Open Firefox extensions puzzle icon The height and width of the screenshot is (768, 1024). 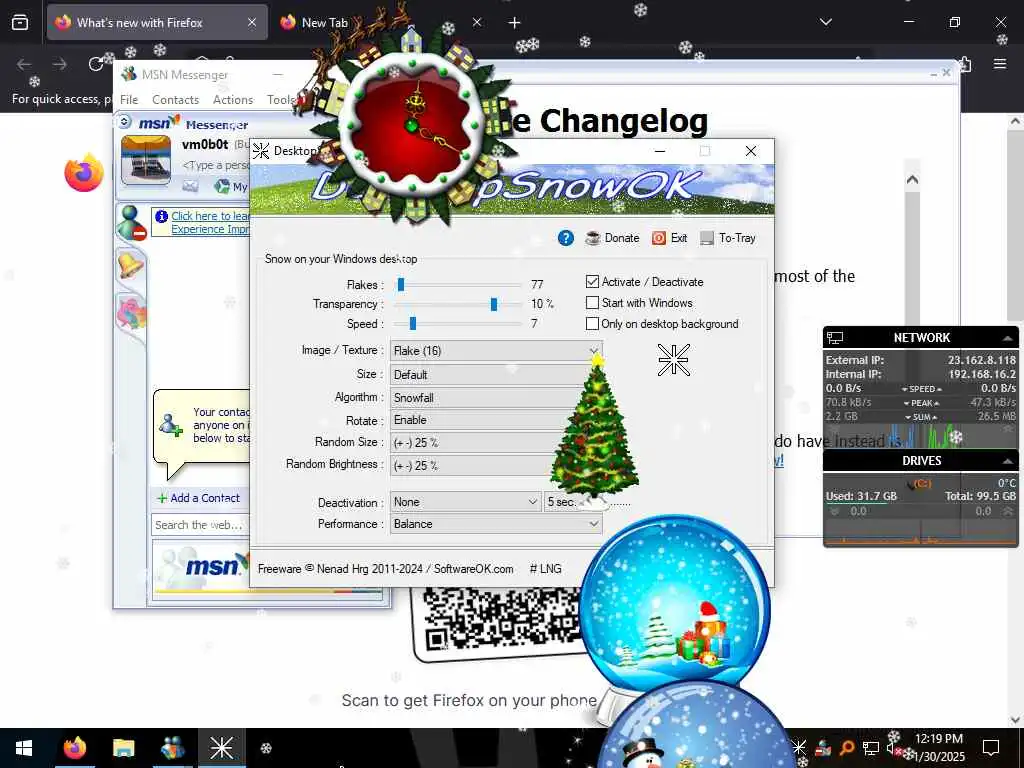click(x=965, y=64)
